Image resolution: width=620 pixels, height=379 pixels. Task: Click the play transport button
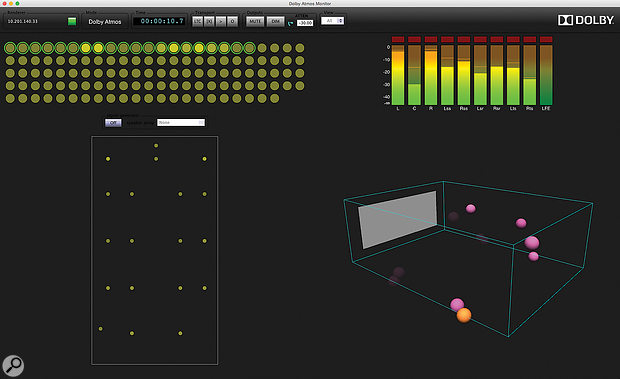(221, 21)
